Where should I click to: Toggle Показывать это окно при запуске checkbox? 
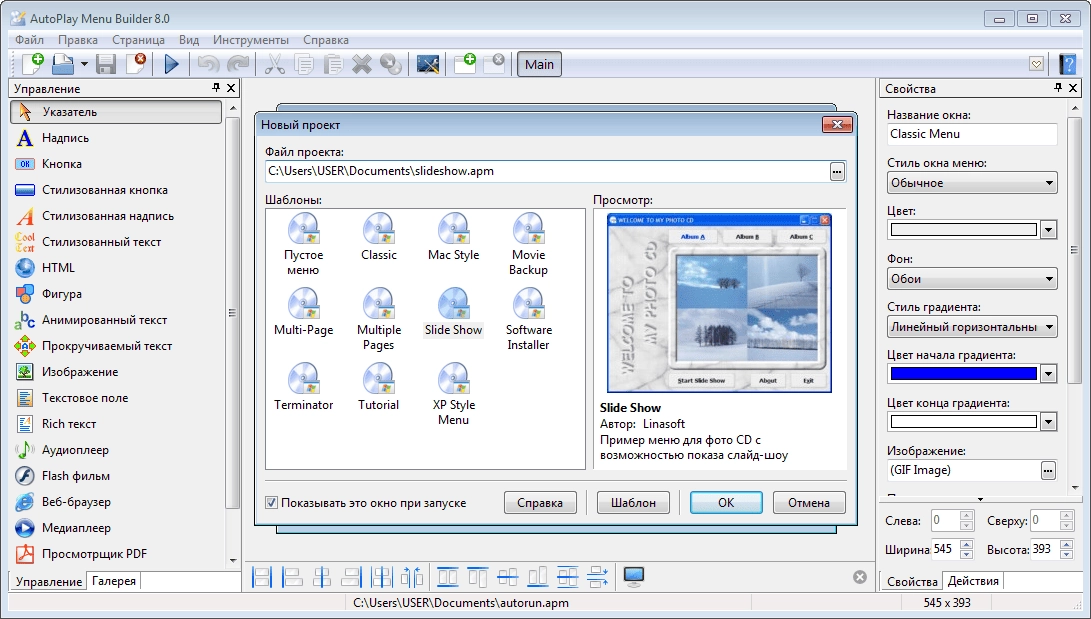pyautogui.click(x=271, y=502)
